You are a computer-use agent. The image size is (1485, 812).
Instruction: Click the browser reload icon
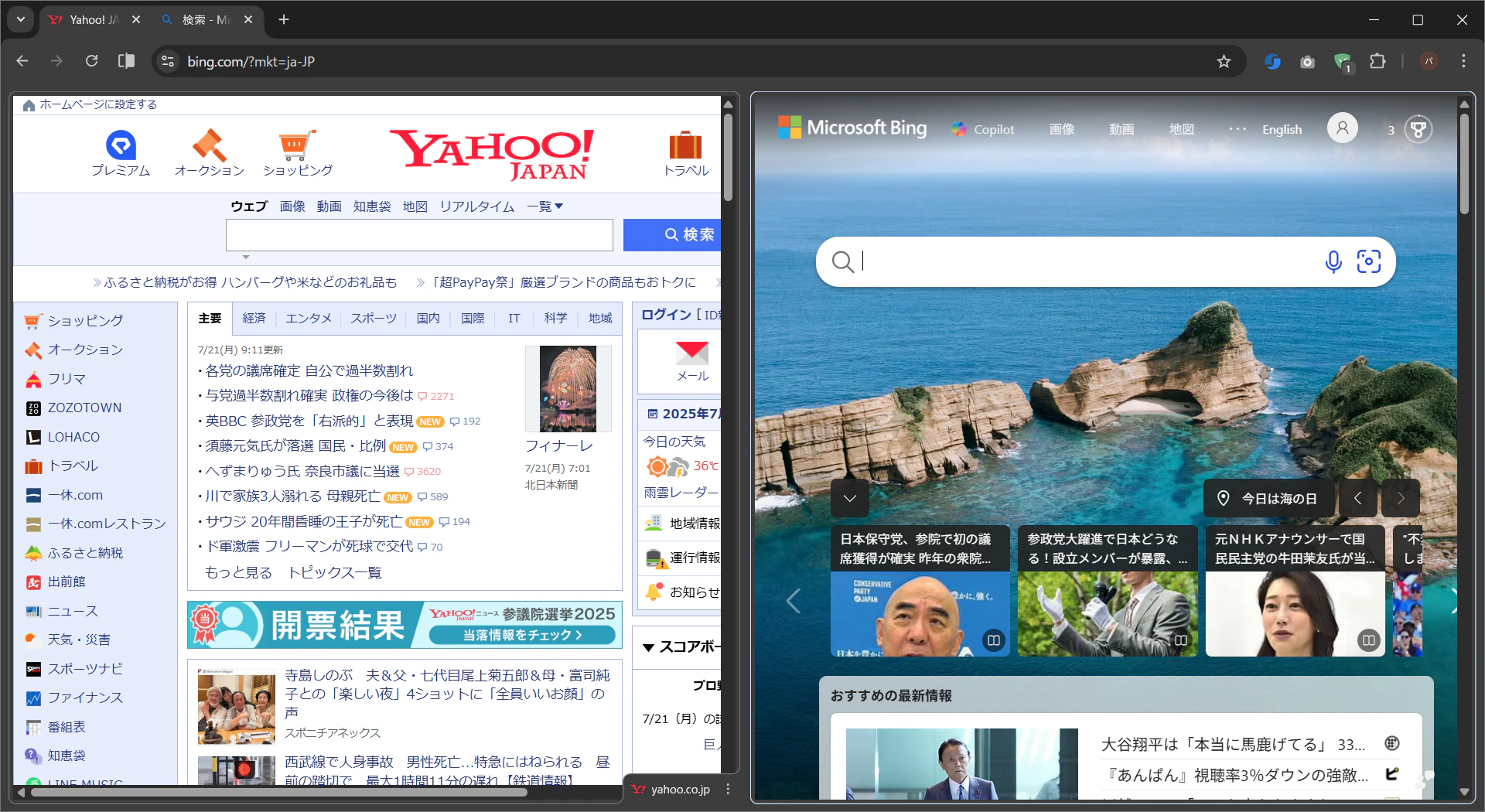point(91,61)
